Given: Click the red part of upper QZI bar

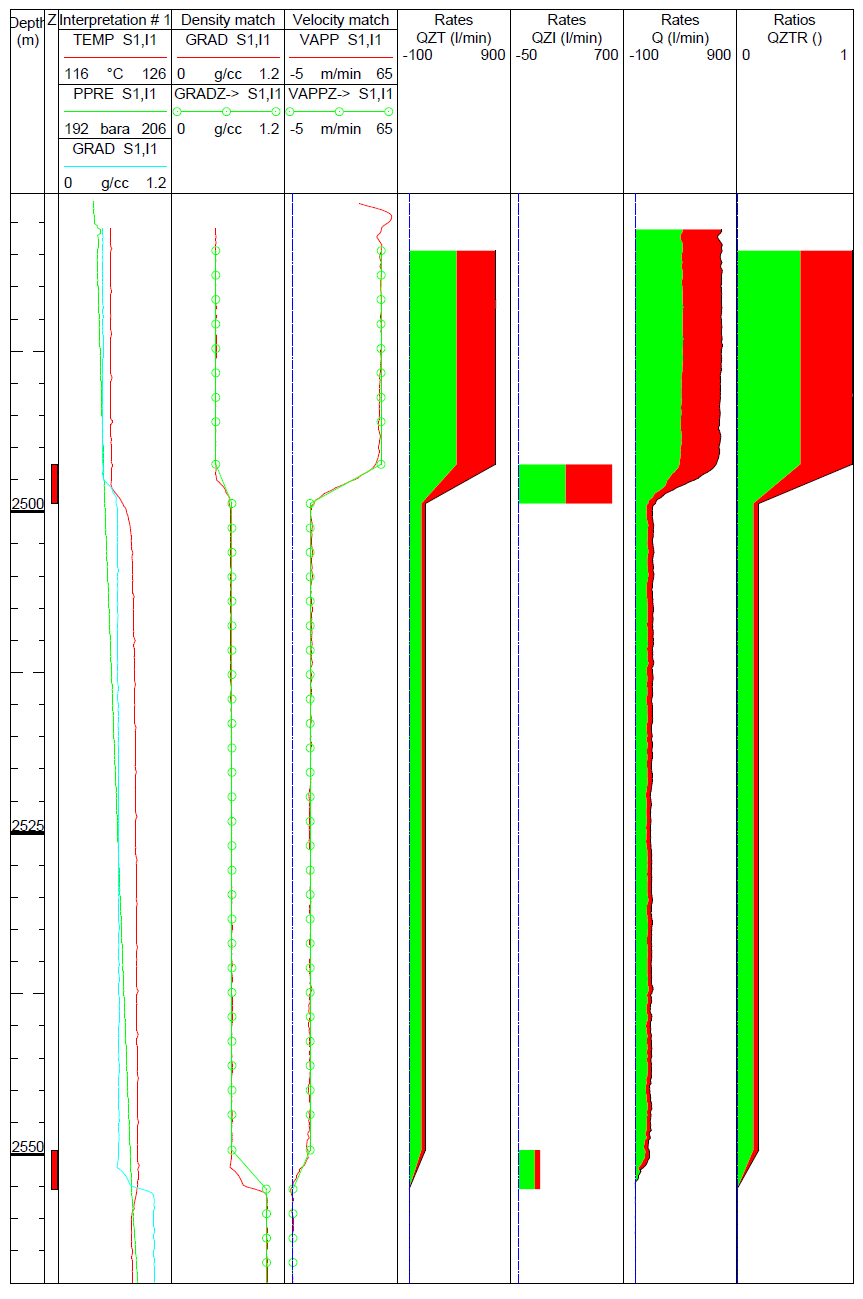Looking at the screenshot, I should pos(588,483).
